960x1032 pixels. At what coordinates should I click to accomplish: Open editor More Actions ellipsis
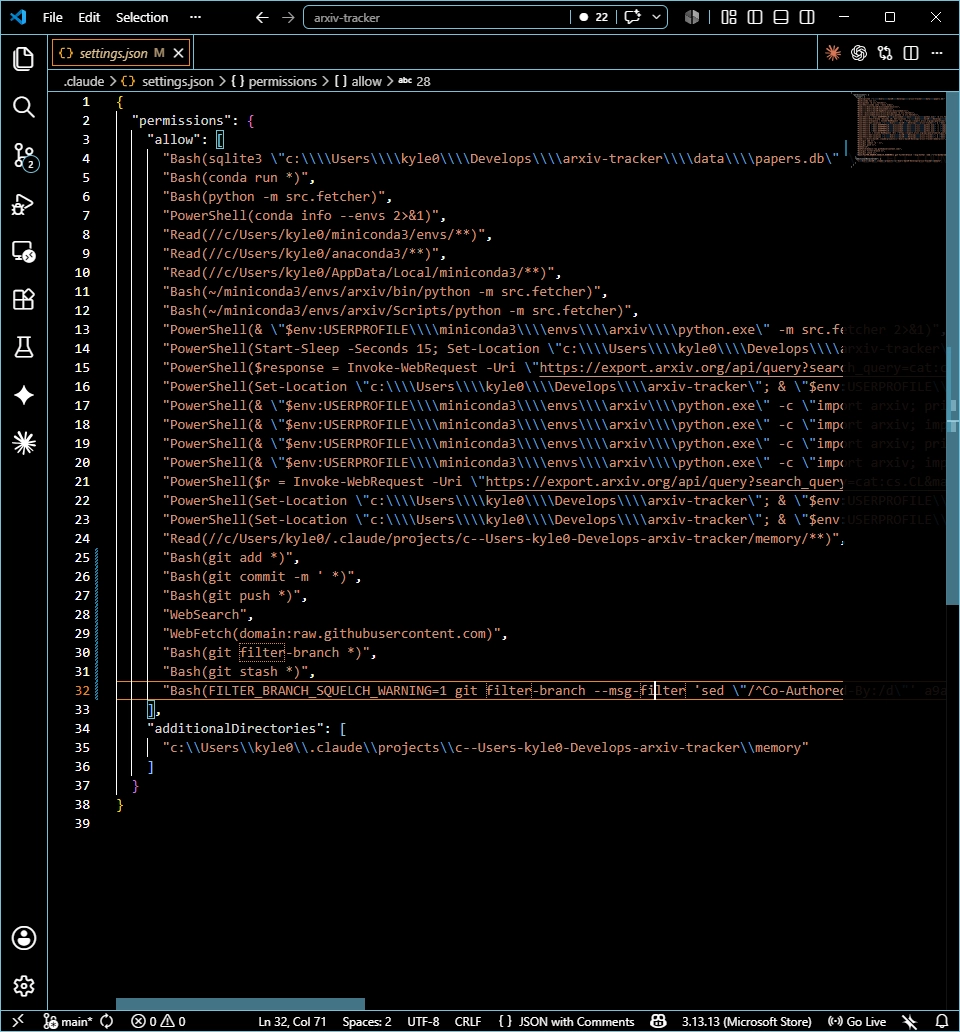click(937, 53)
